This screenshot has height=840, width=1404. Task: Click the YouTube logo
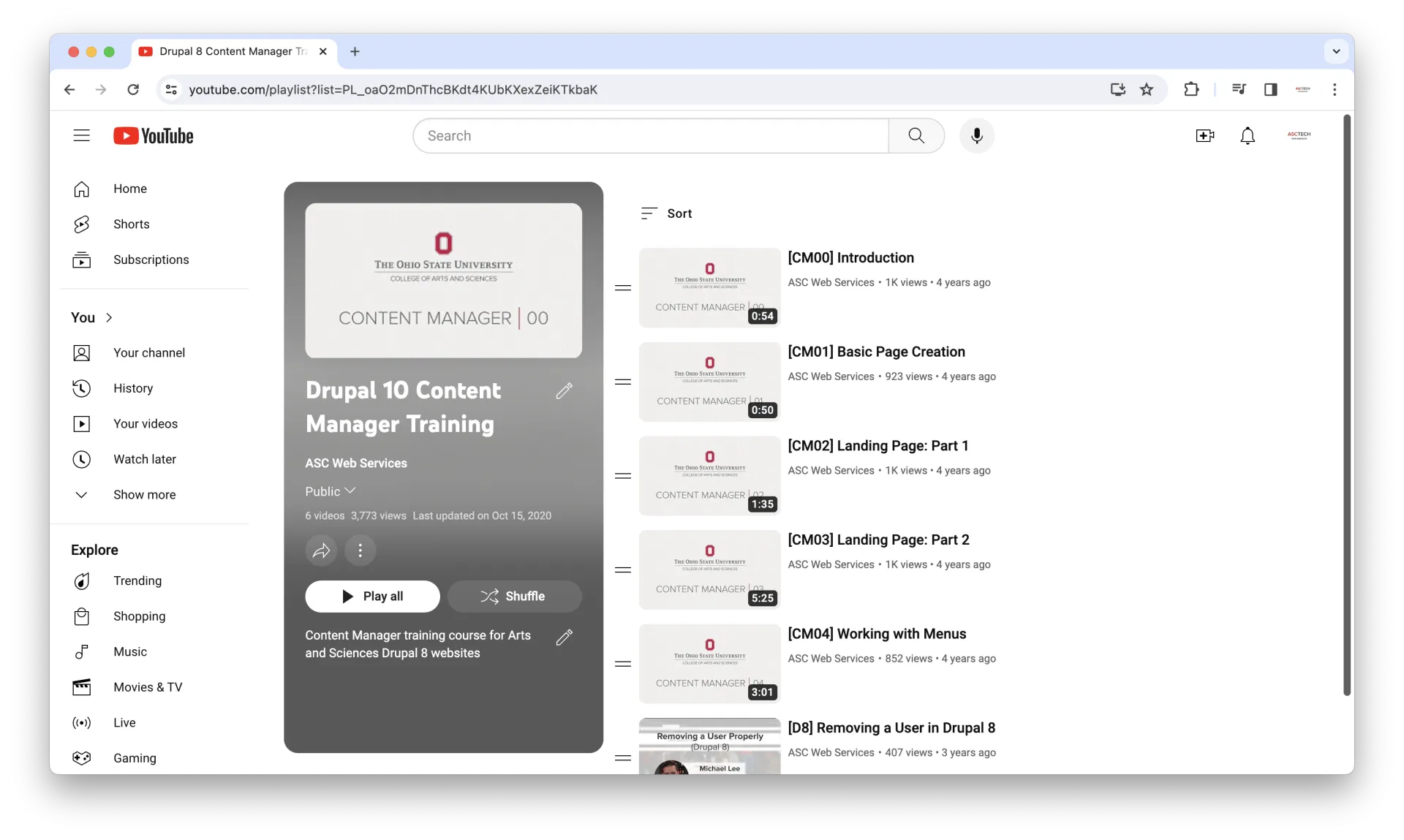coord(154,136)
